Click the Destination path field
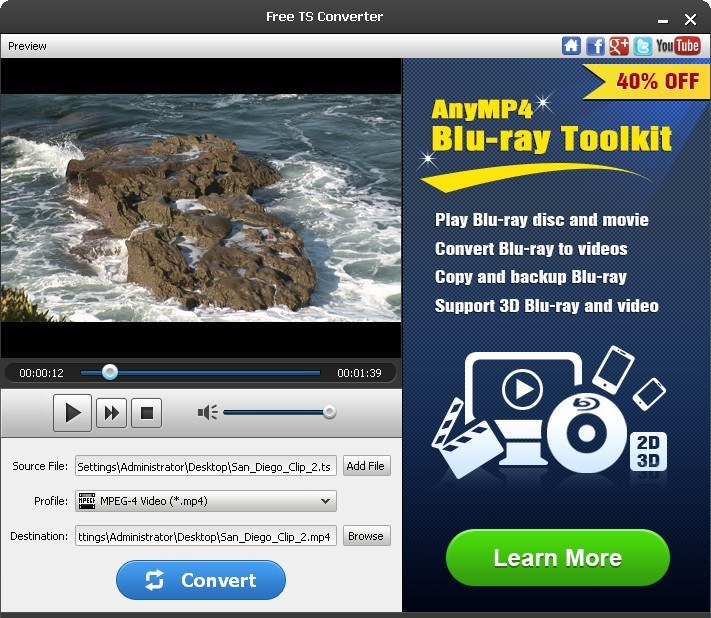Image resolution: width=711 pixels, height=618 pixels. pos(206,536)
